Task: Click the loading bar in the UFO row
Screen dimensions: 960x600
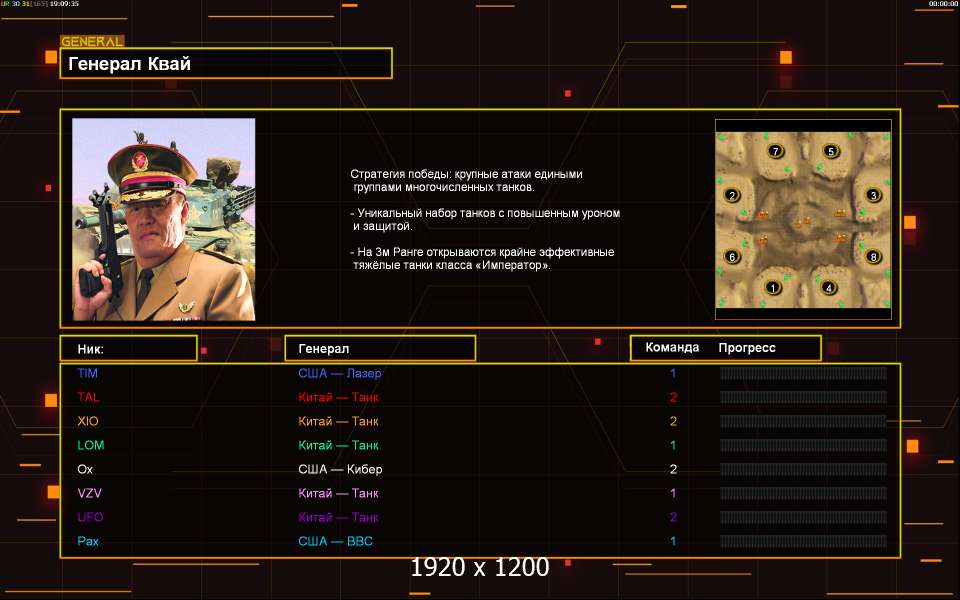Action: (803, 517)
